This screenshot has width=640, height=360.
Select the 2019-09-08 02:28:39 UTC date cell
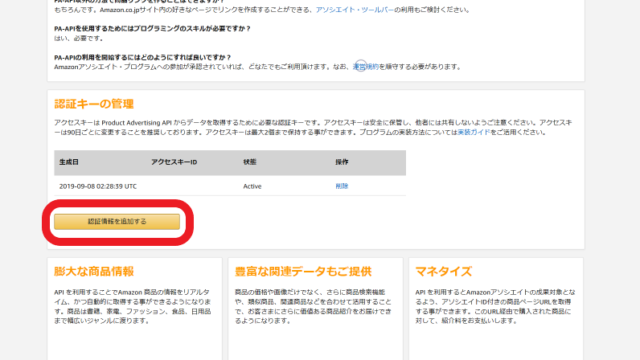[98, 186]
